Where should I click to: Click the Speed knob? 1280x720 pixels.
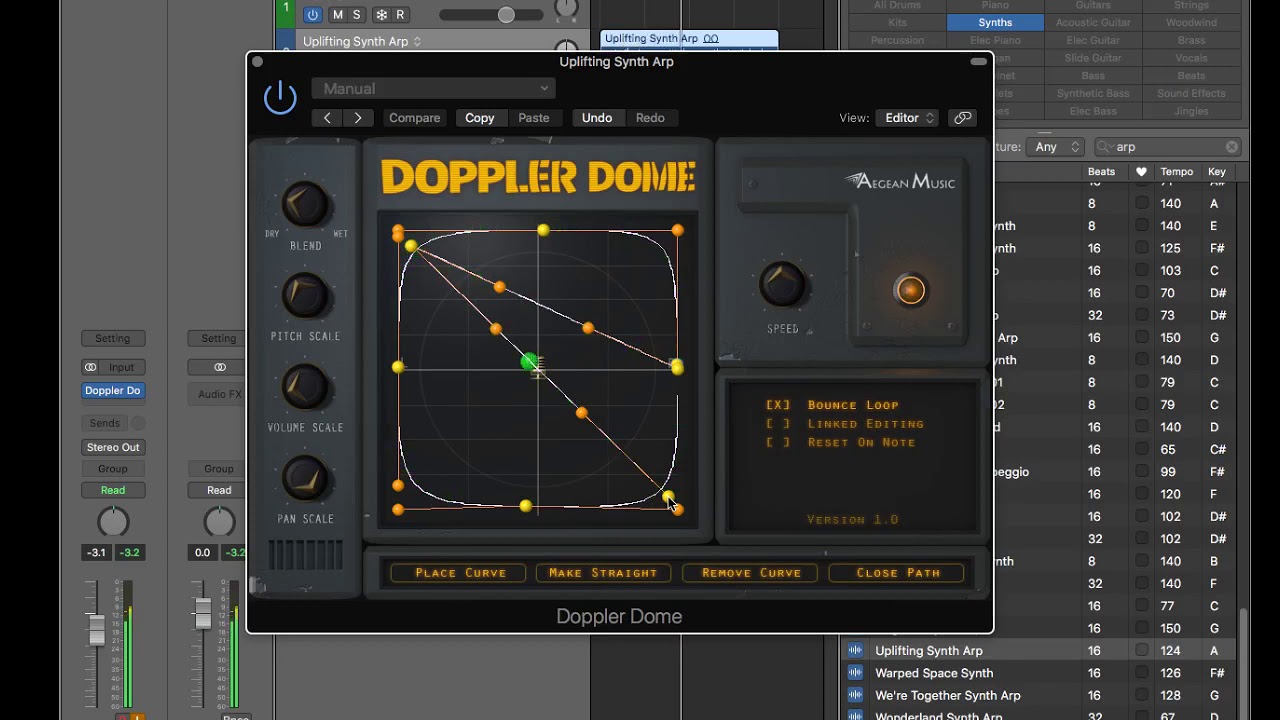[782, 284]
